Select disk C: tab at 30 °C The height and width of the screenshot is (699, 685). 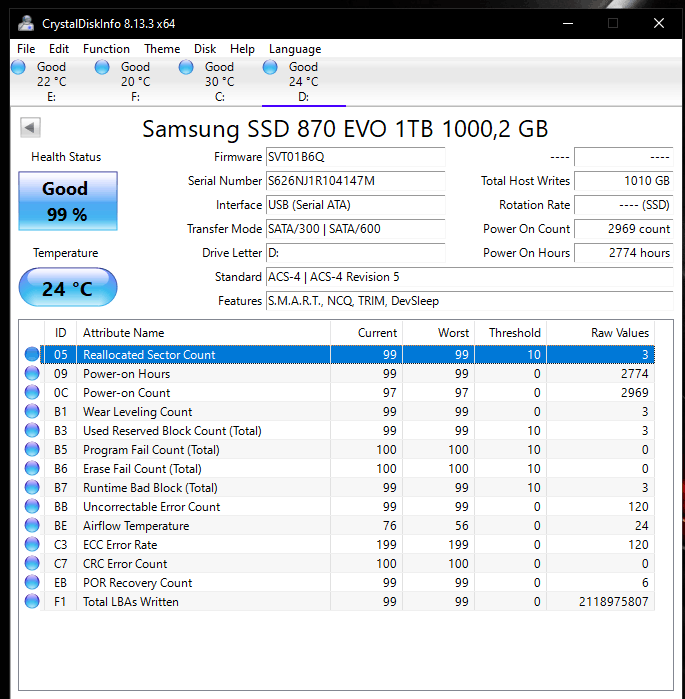pos(220,82)
